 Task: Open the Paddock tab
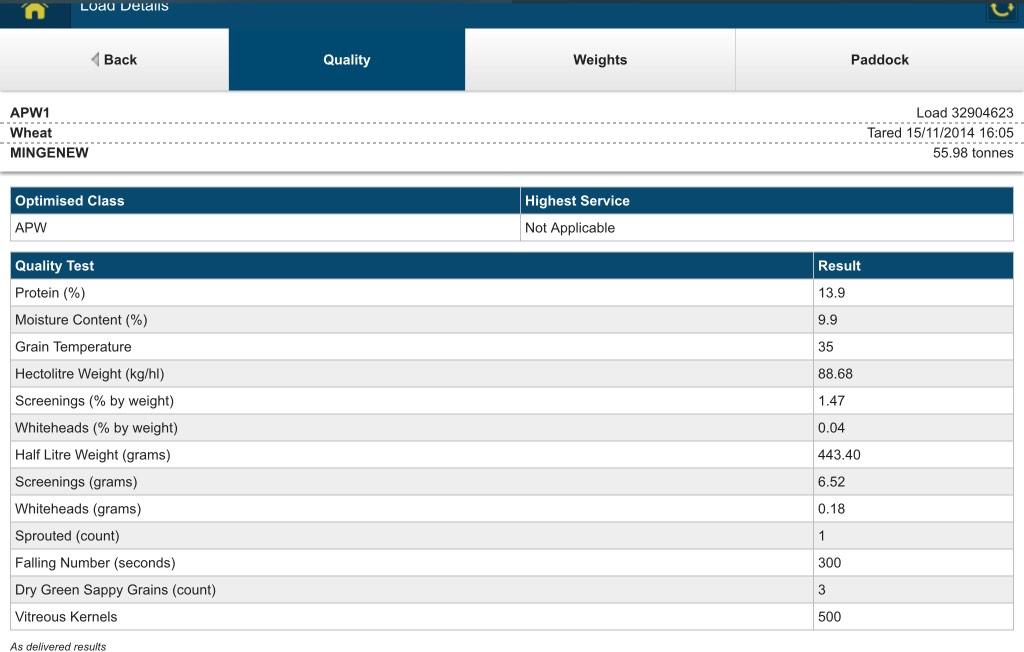tap(880, 59)
